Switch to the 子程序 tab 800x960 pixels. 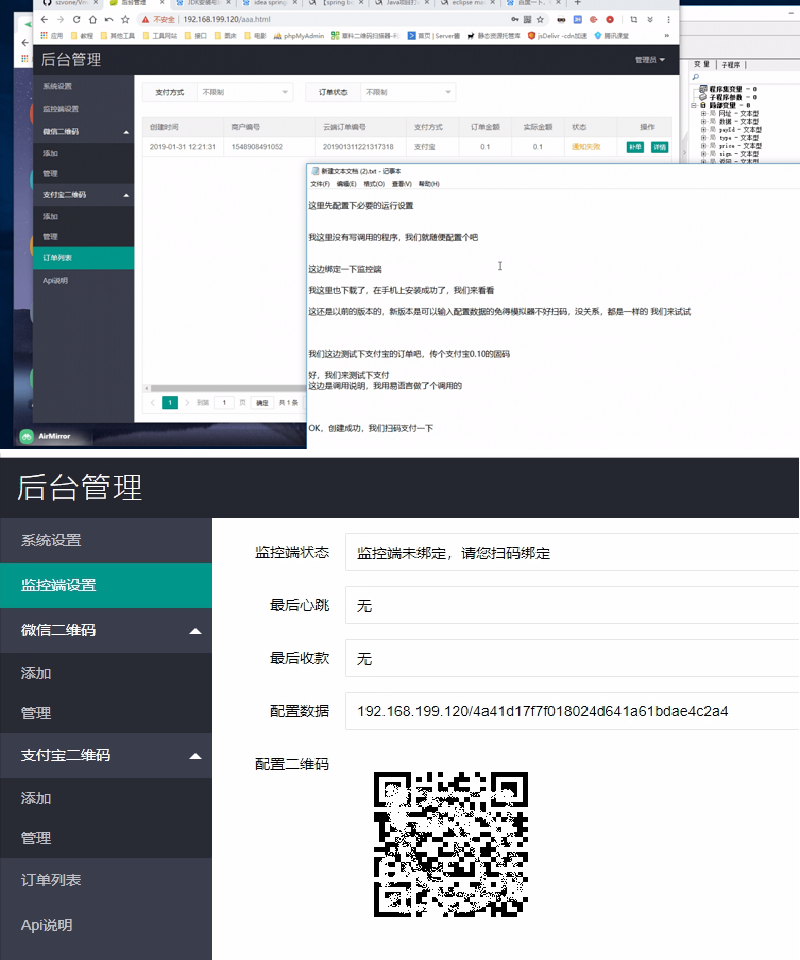tap(731, 65)
